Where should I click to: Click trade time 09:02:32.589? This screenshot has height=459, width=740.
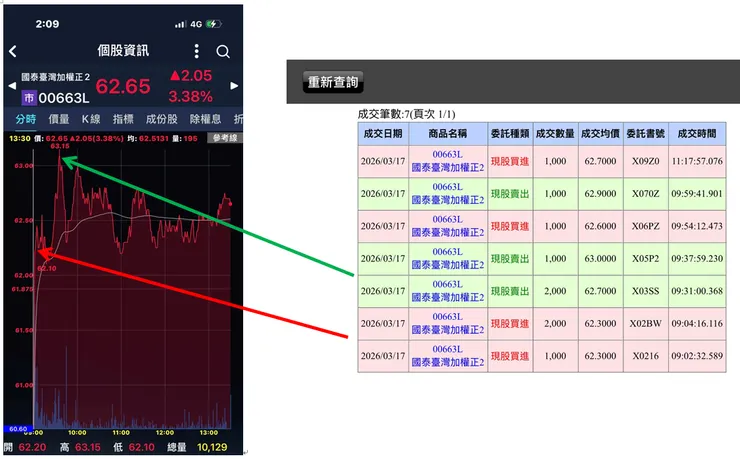(x=697, y=356)
